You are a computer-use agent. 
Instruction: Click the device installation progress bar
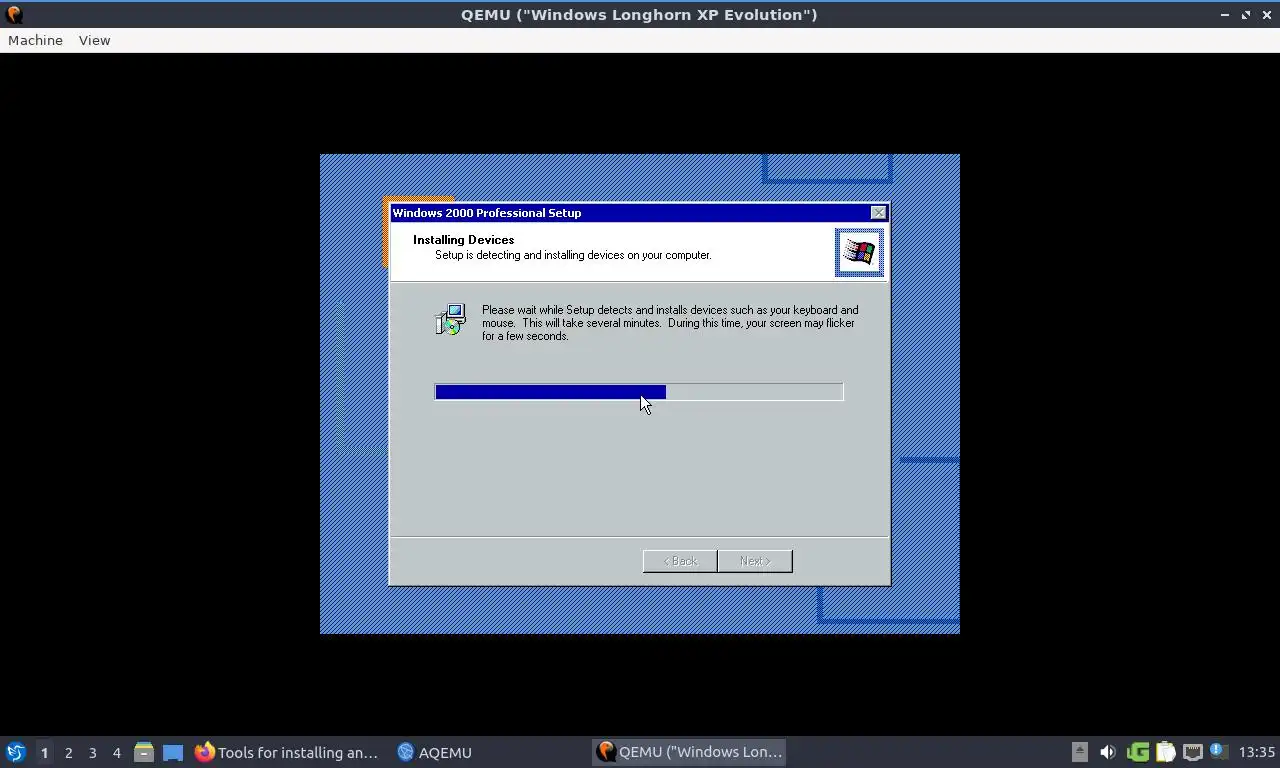point(639,392)
